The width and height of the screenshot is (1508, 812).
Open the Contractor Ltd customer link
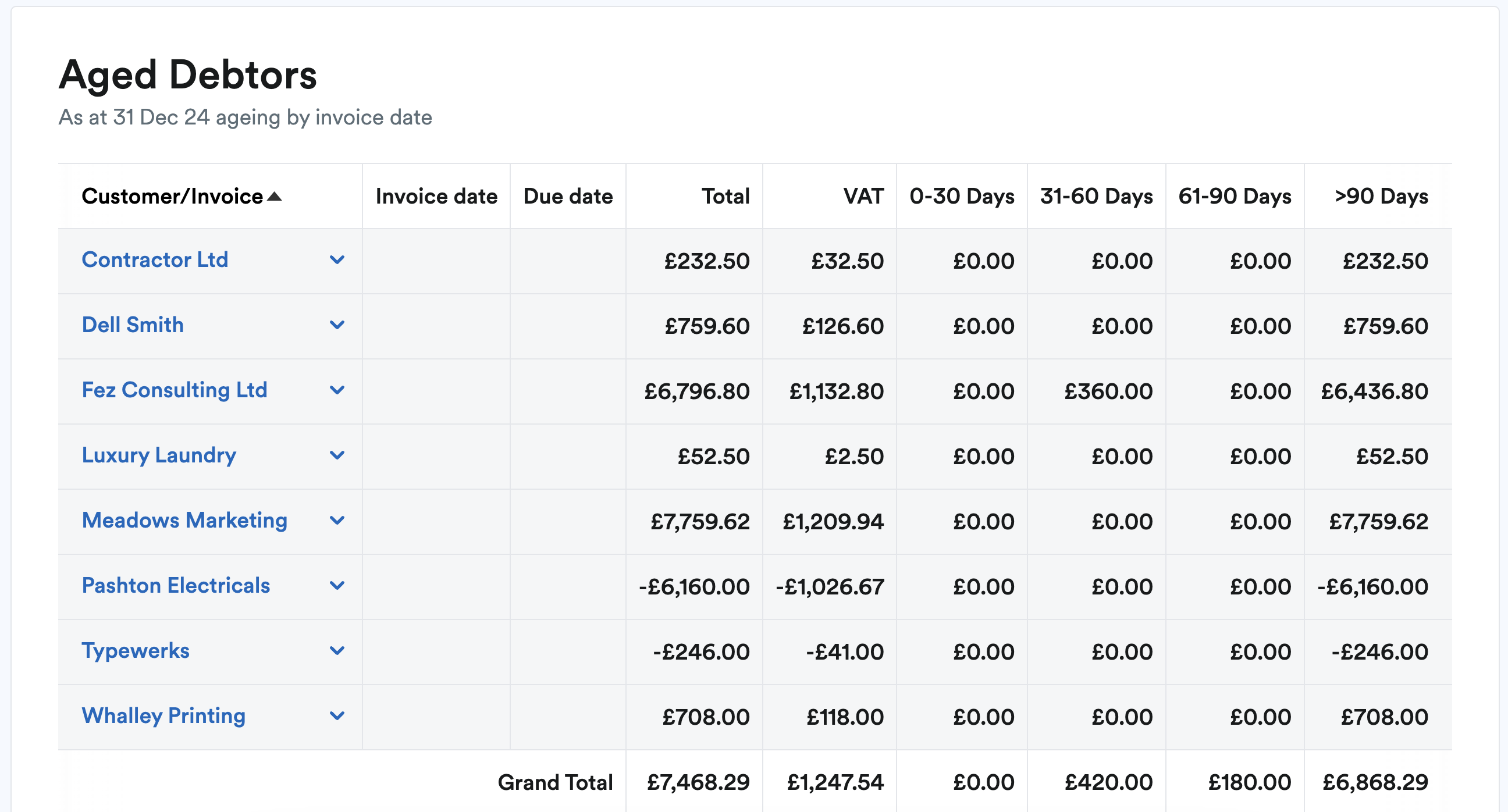click(x=155, y=260)
